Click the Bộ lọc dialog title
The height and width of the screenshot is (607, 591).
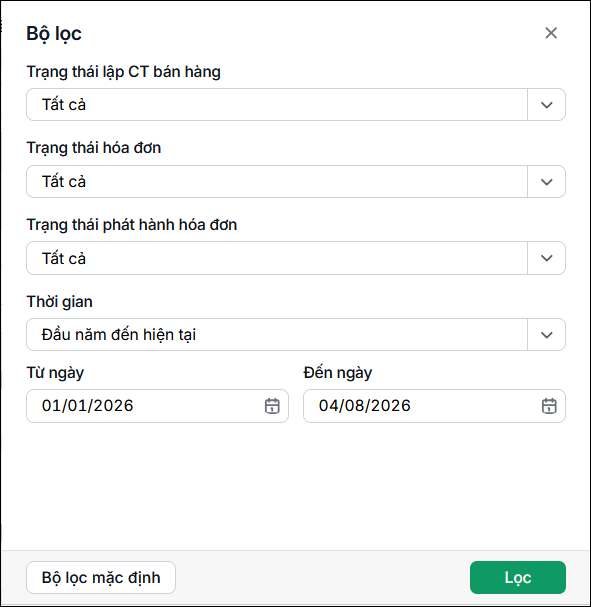(x=54, y=34)
